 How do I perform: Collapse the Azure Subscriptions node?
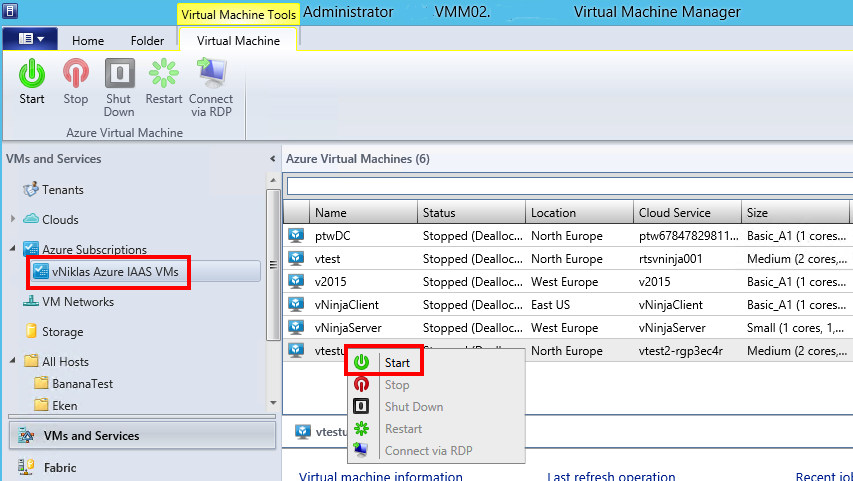[x=13, y=249]
